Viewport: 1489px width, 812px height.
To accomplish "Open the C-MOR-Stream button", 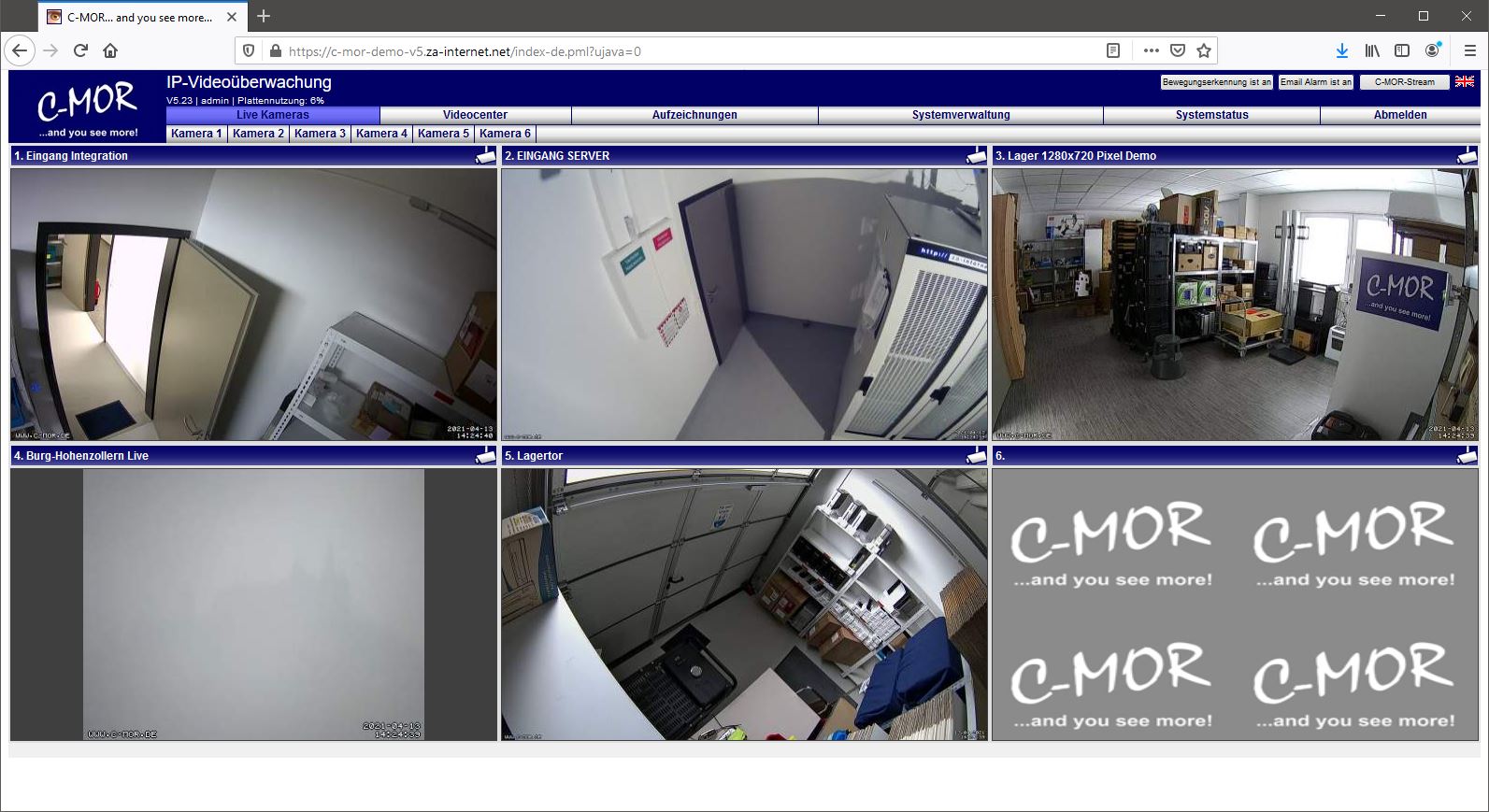I will (x=1404, y=82).
